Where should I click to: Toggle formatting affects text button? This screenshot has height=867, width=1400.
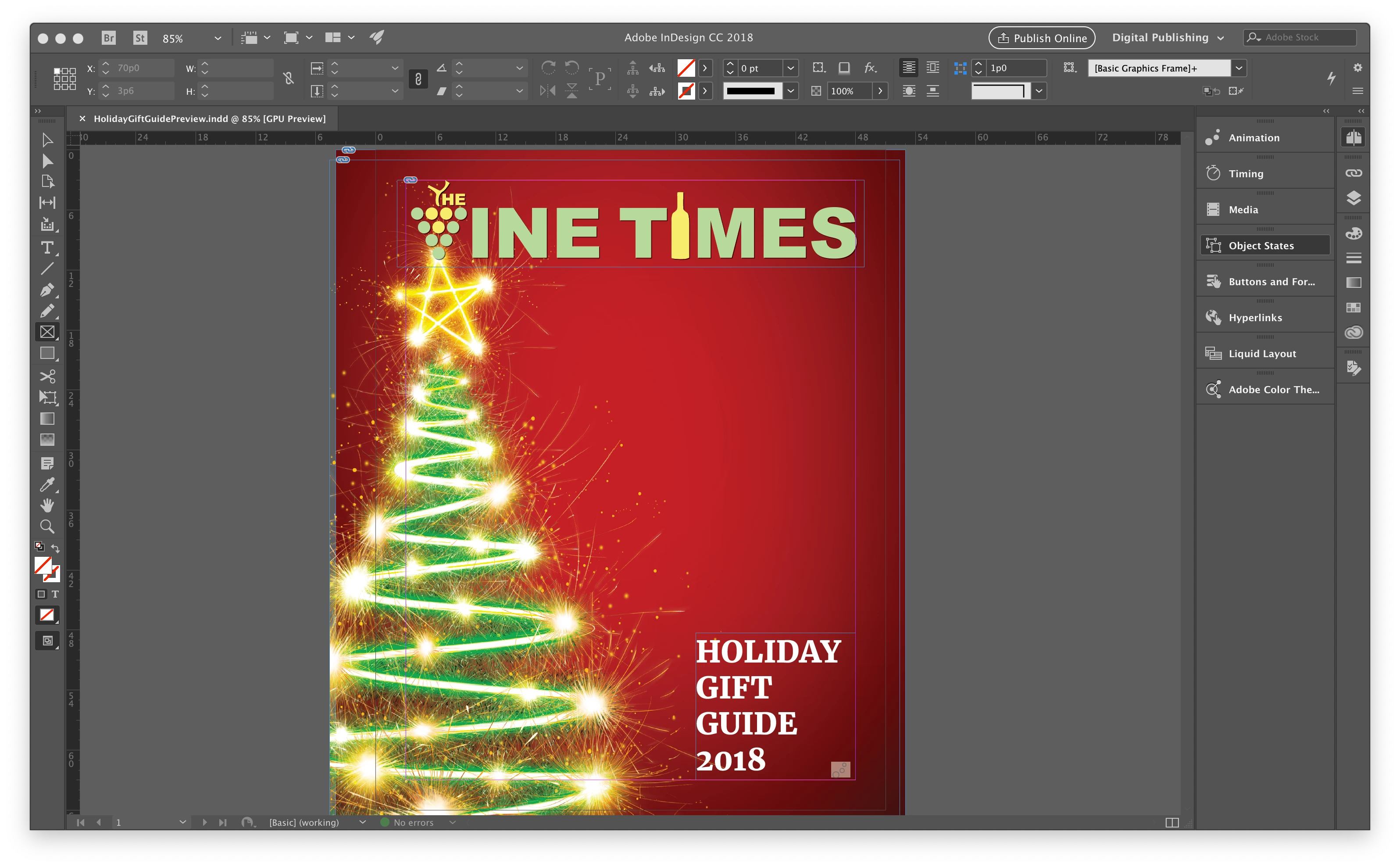[55, 594]
